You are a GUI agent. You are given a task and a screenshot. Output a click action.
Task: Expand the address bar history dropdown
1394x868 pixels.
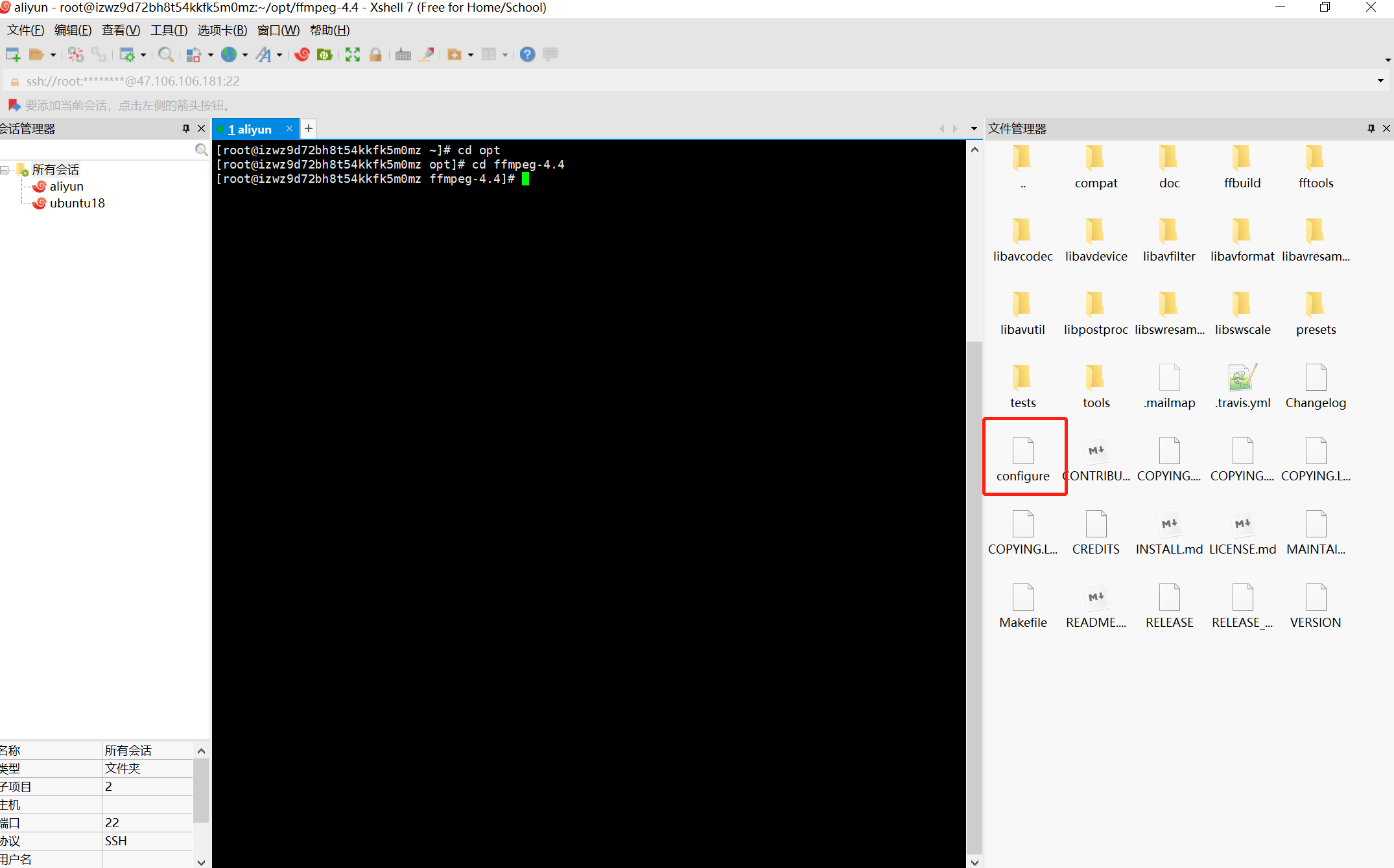[1381, 81]
